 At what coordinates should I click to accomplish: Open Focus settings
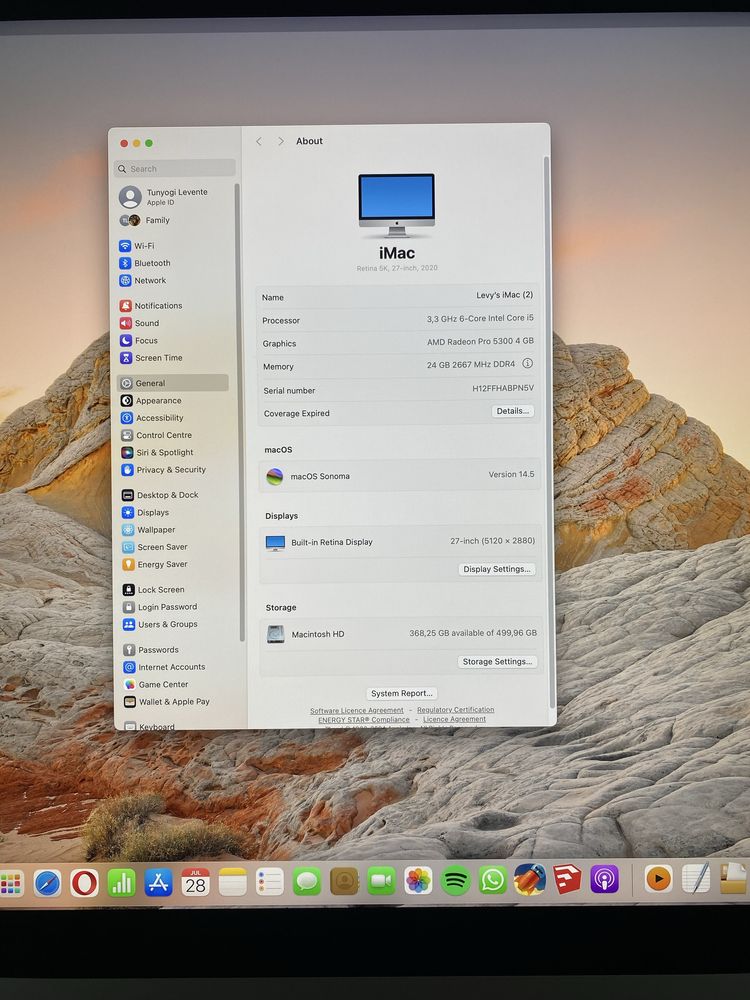point(139,341)
